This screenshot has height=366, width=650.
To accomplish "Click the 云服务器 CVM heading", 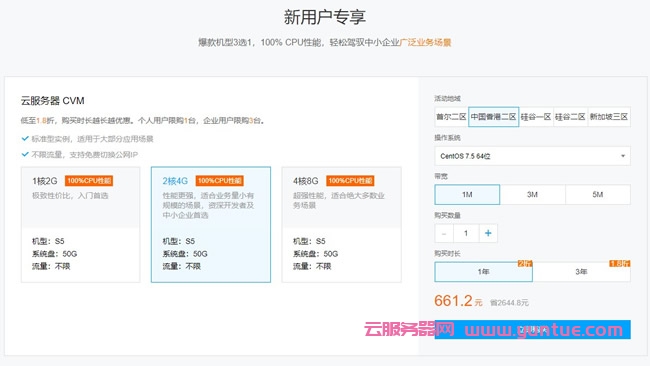I will pyautogui.click(x=53, y=101).
